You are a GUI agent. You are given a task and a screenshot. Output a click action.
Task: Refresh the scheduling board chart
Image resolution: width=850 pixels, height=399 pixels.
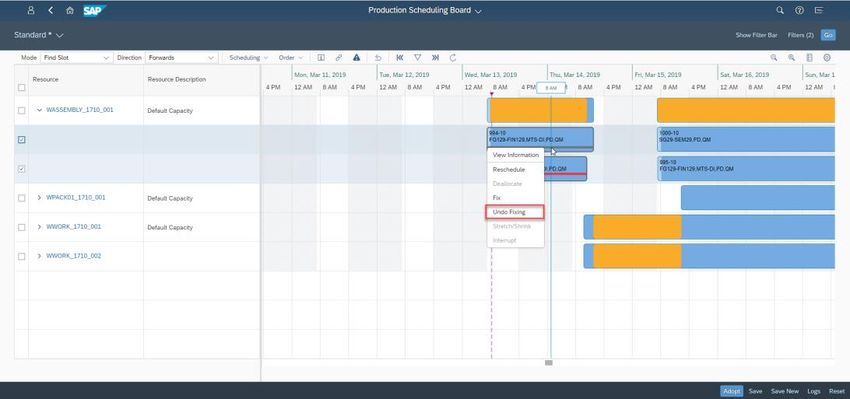click(453, 57)
